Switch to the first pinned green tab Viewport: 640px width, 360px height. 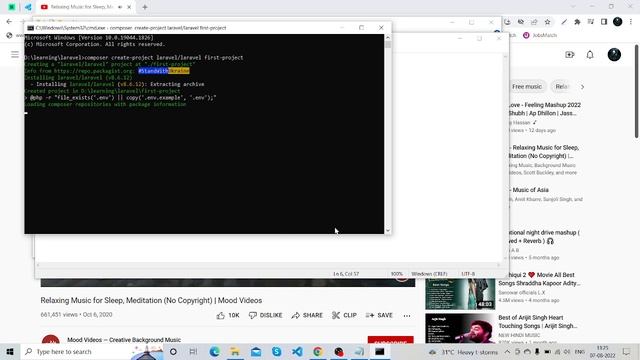12,7
